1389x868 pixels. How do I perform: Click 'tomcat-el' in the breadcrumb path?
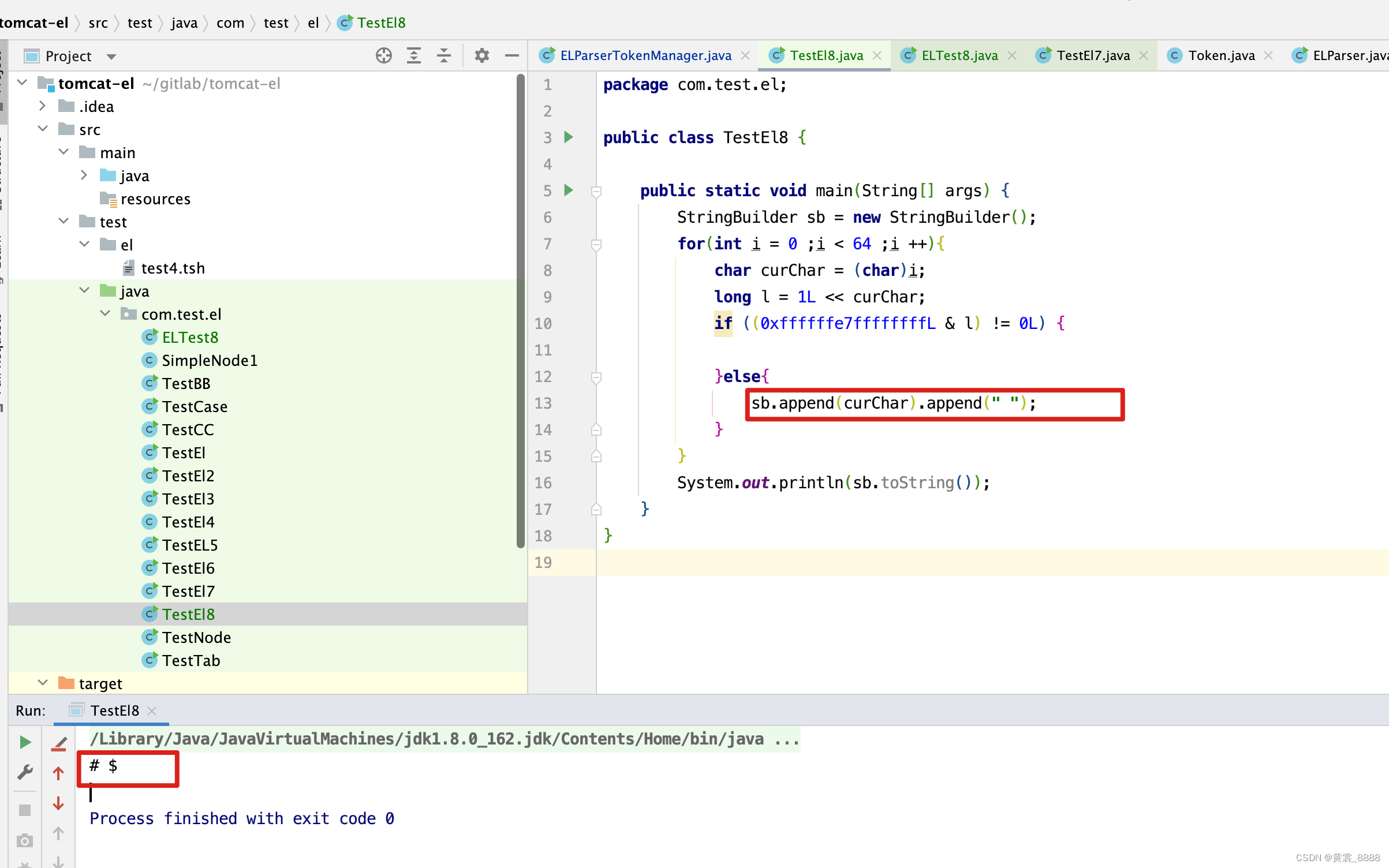[x=34, y=23]
